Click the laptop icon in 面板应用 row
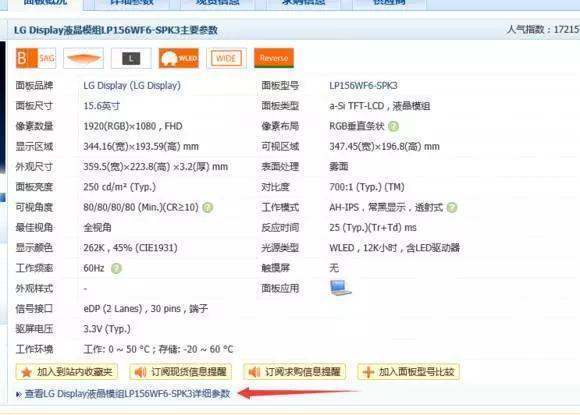 tap(340, 288)
